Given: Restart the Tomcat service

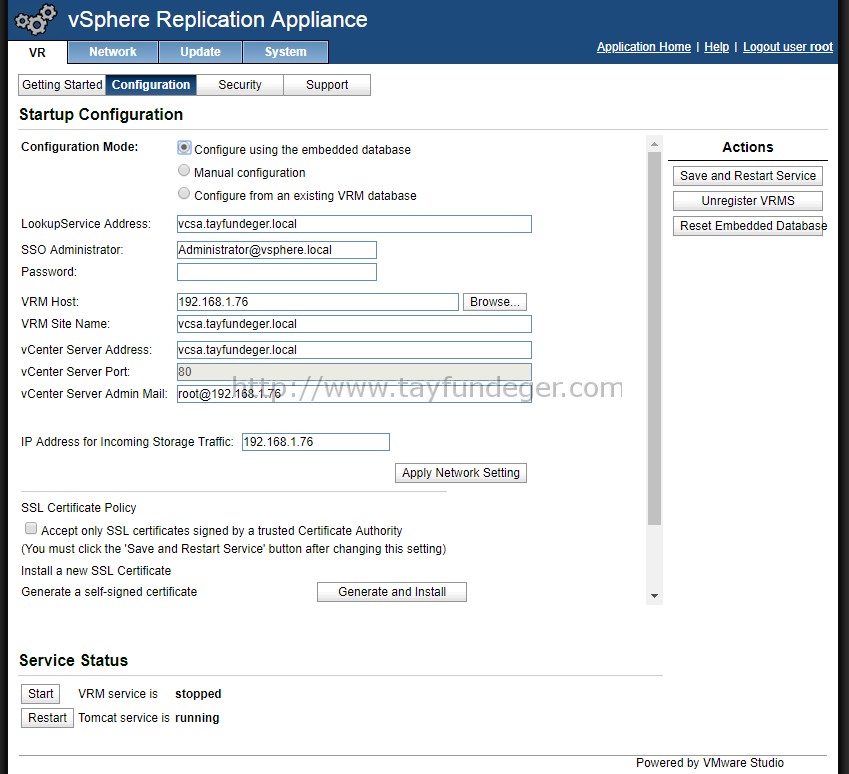Looking at the screenshot, I should [x=47, y=718].
